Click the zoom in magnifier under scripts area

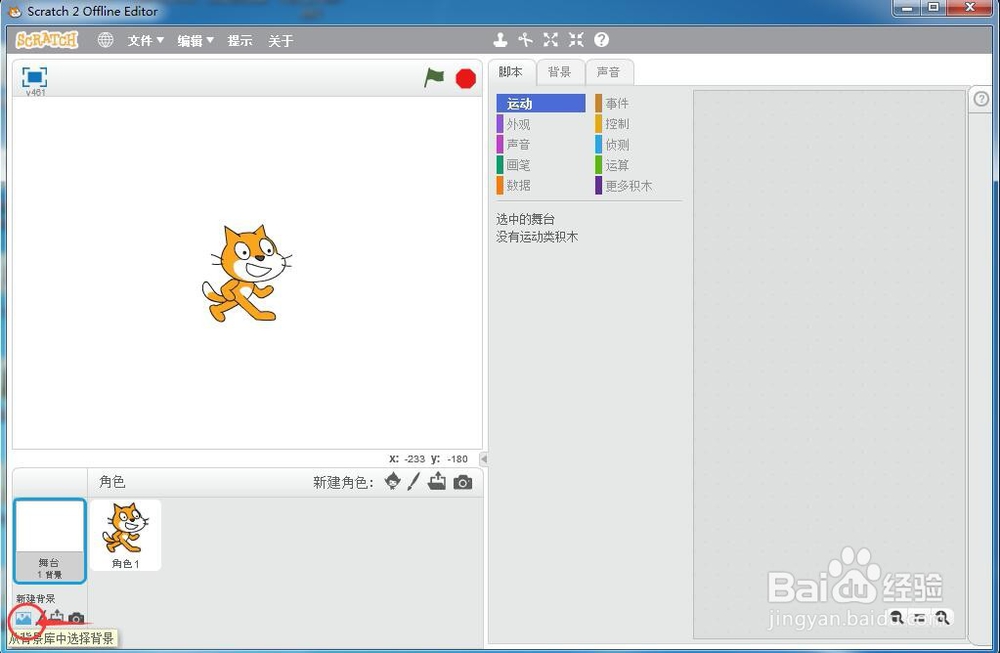point(897,617)
